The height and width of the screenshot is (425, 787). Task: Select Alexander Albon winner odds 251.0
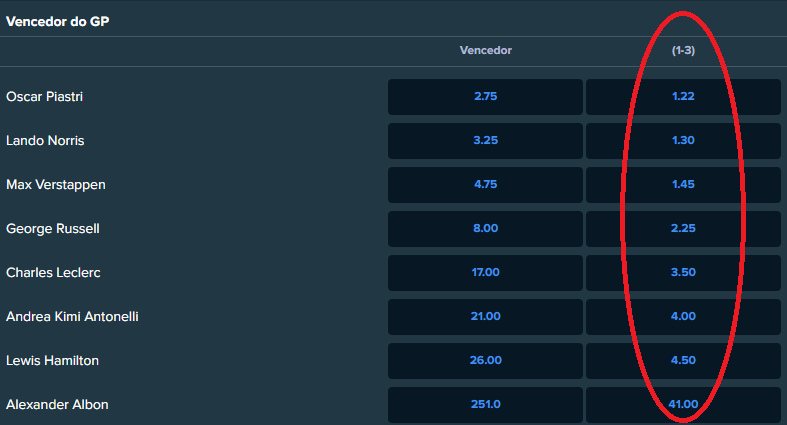point(485,404)
